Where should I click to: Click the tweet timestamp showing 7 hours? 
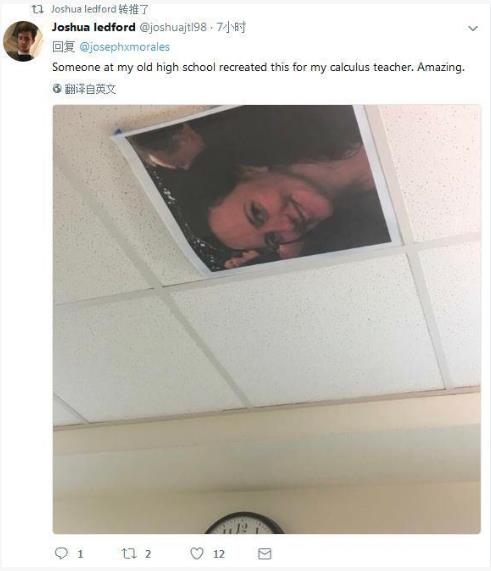(231, 27)
